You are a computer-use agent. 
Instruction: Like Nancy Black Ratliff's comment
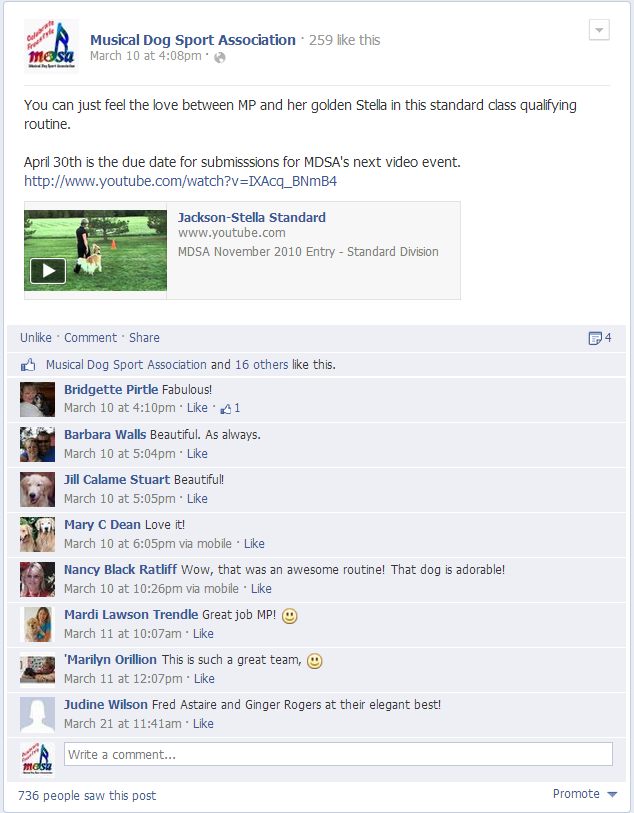pos(261,589)
